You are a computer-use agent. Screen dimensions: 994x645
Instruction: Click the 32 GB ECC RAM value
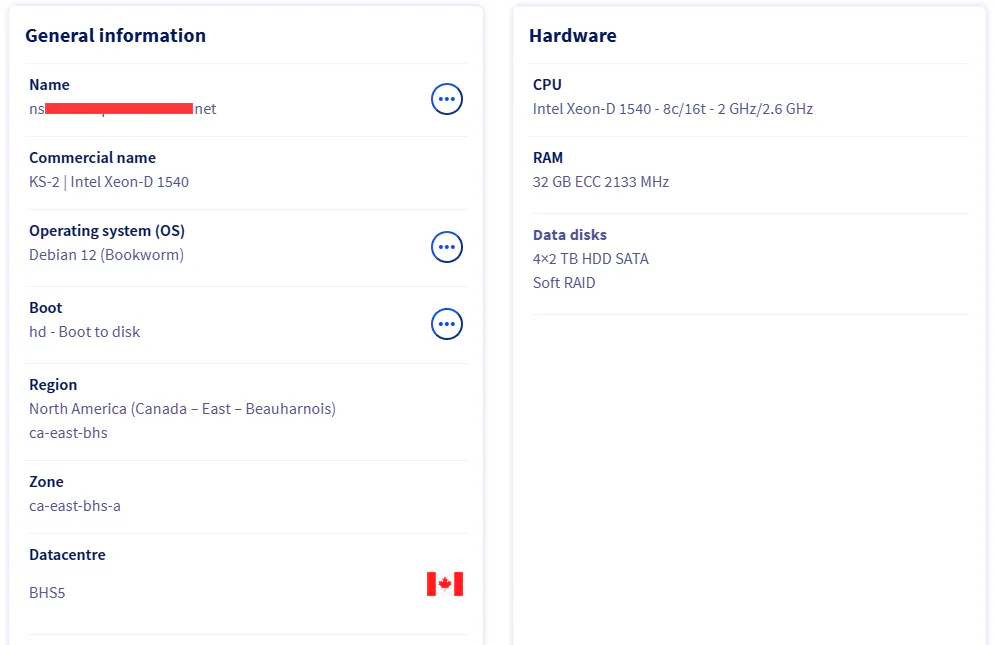(x=601, y=182)
